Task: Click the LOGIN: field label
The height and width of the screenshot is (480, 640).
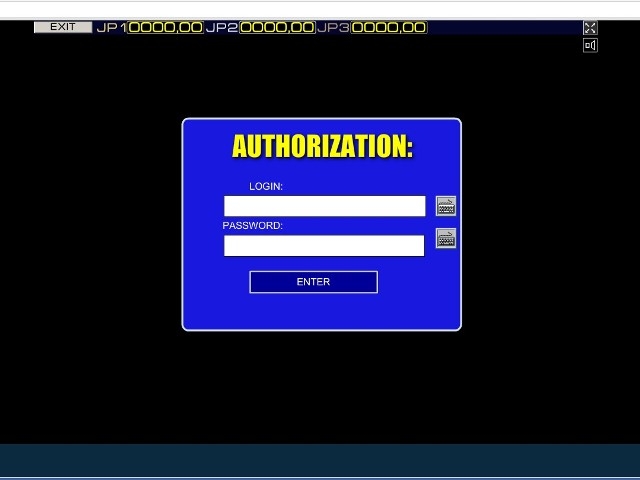Action: 266,187
